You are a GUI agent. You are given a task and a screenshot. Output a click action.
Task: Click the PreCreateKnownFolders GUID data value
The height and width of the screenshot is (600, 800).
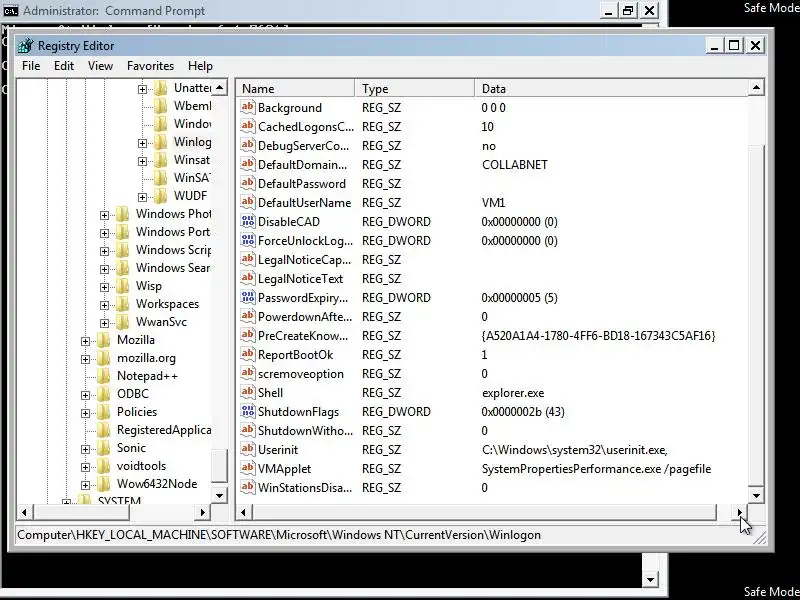click(x=598, y=336)
